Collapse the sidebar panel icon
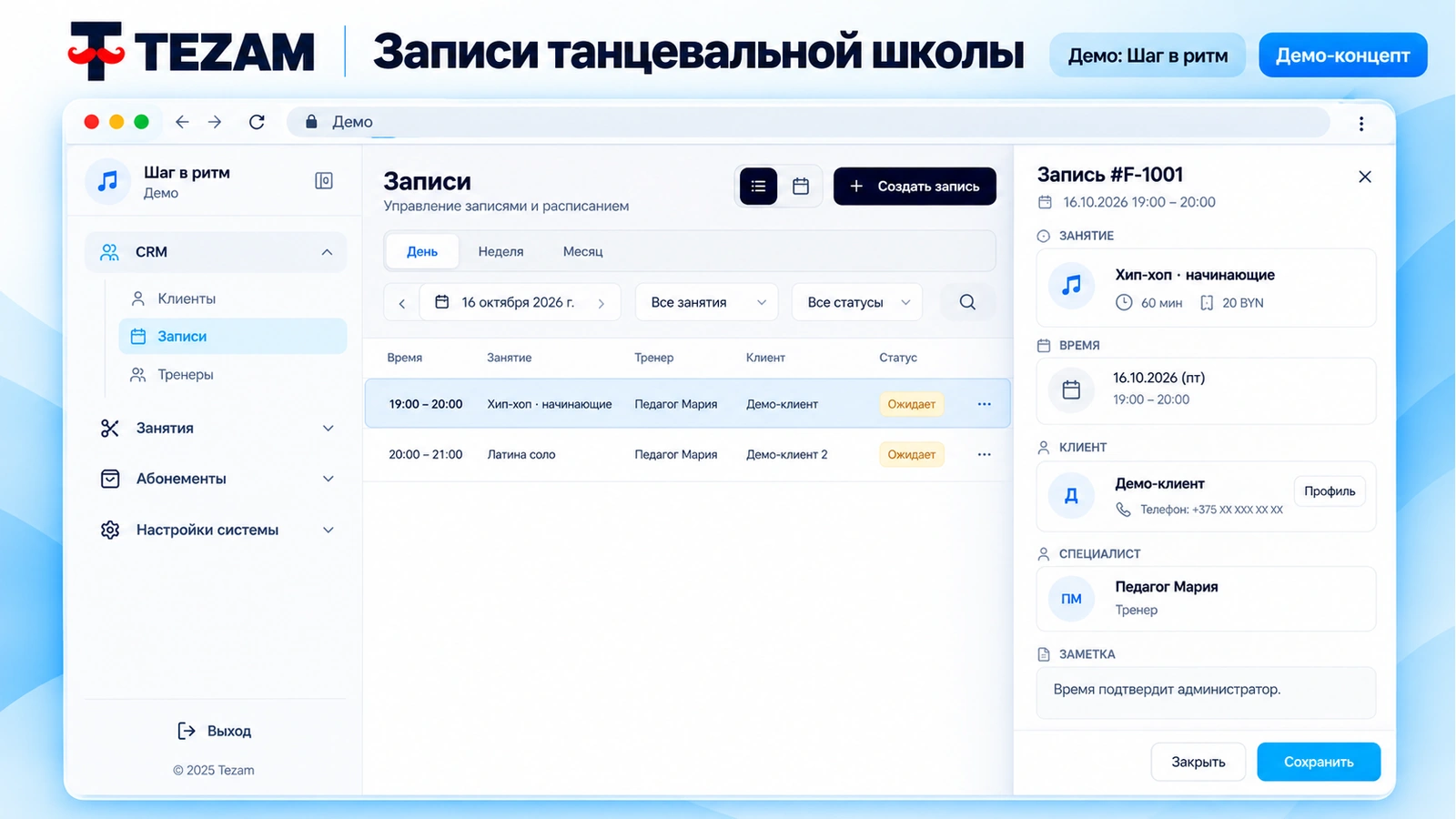This screenshot has height=819, width=1456. 324,181
